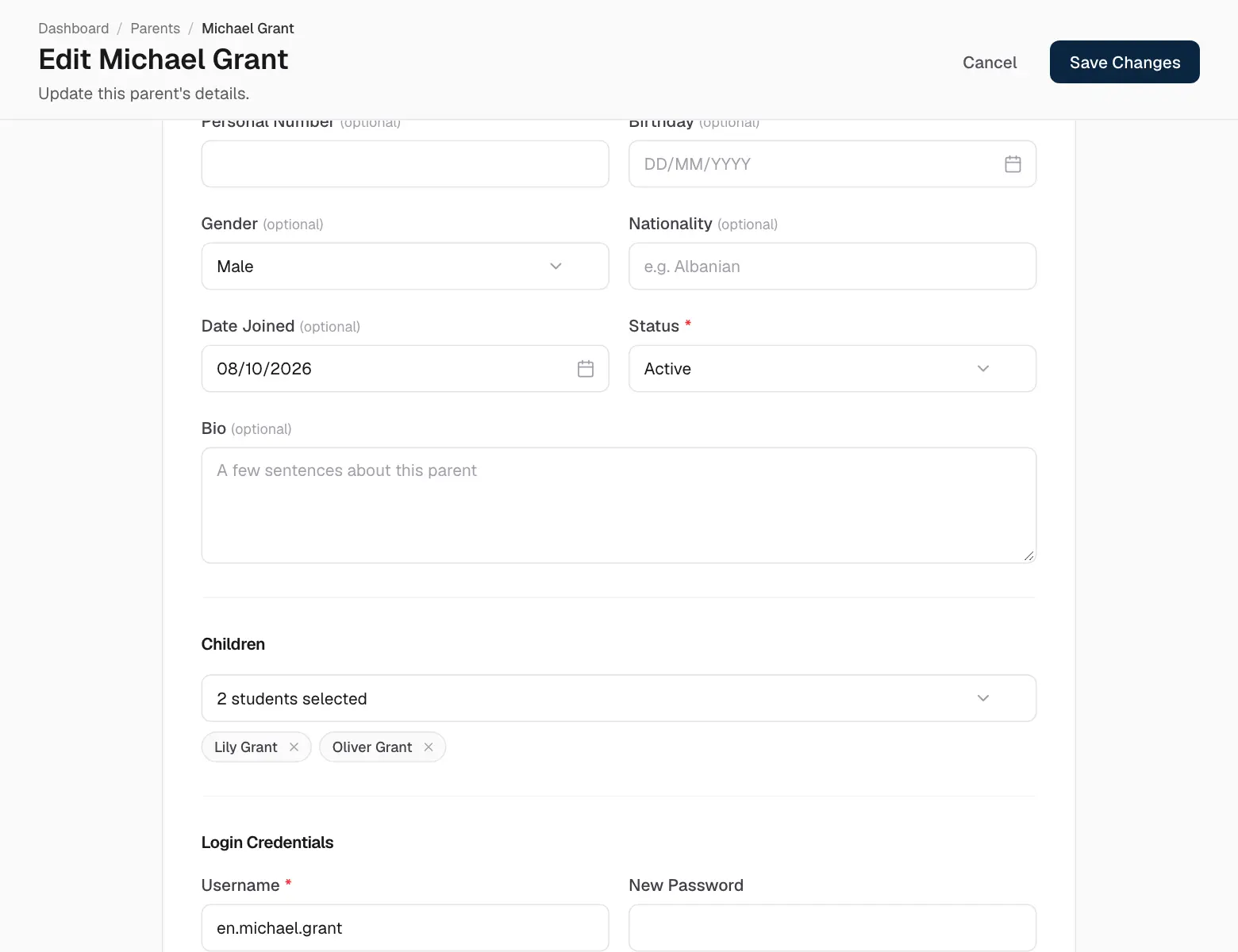Image resolution: width=1238 pixels, height=952 pixels.
Task: Click the Children section heading
Action: (x=233, y=644)
